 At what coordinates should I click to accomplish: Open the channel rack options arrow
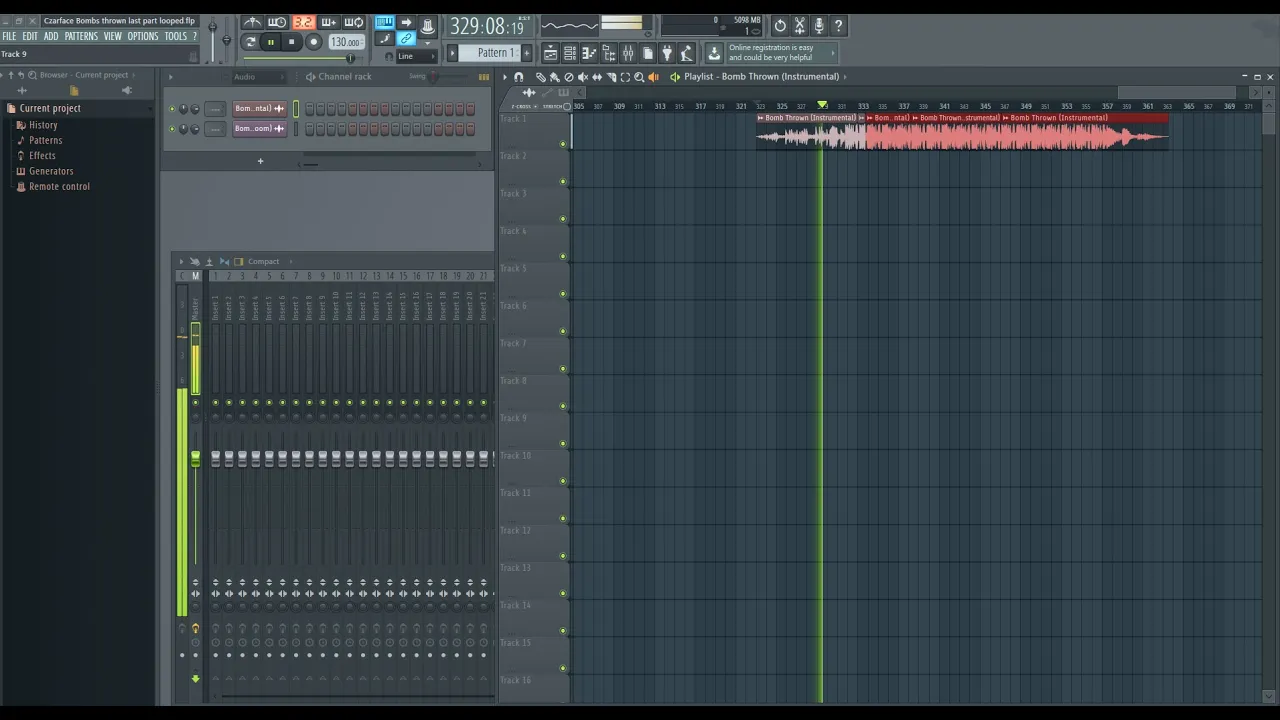pos(171,77)
